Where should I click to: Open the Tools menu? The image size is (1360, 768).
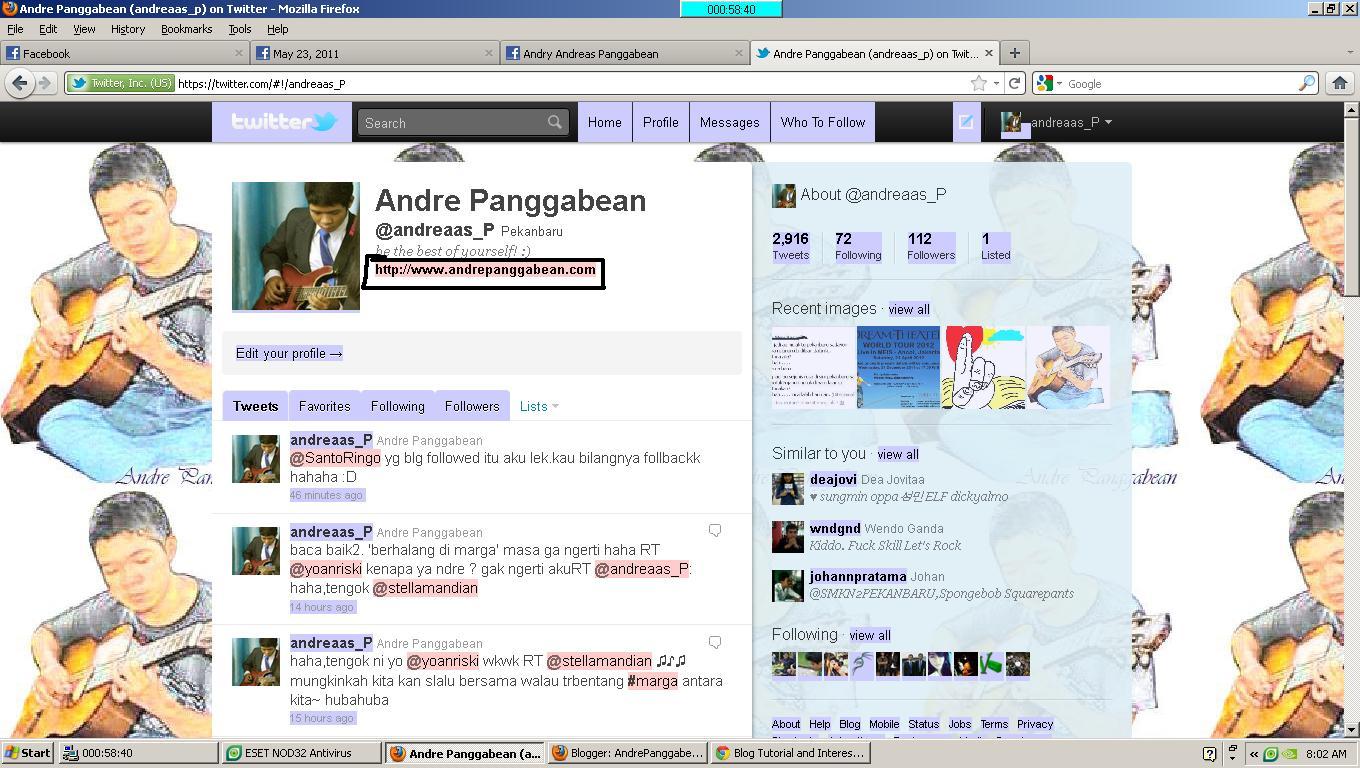coord(239,29)
